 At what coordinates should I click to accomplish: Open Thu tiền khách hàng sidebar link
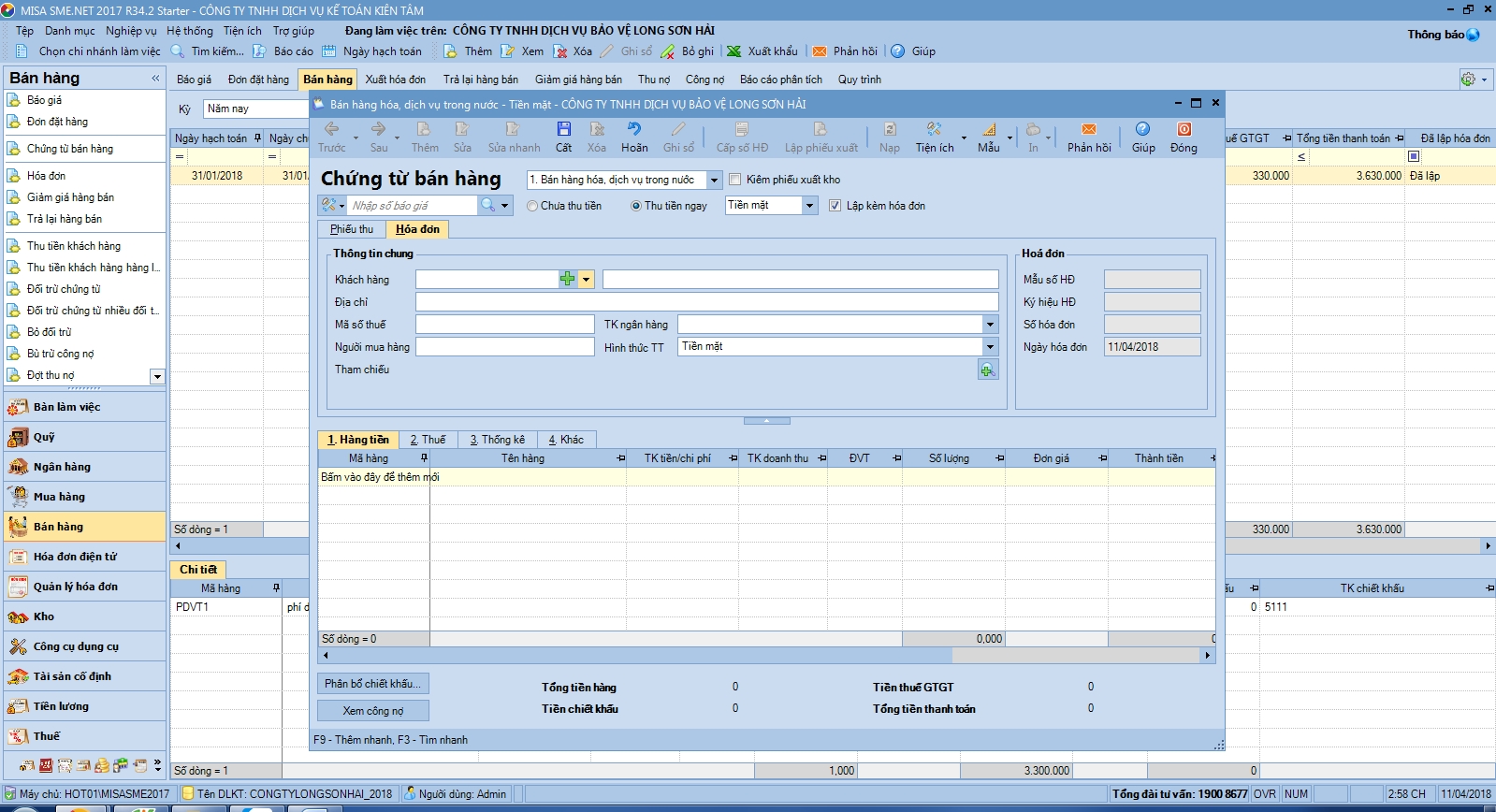pos(73,246)
